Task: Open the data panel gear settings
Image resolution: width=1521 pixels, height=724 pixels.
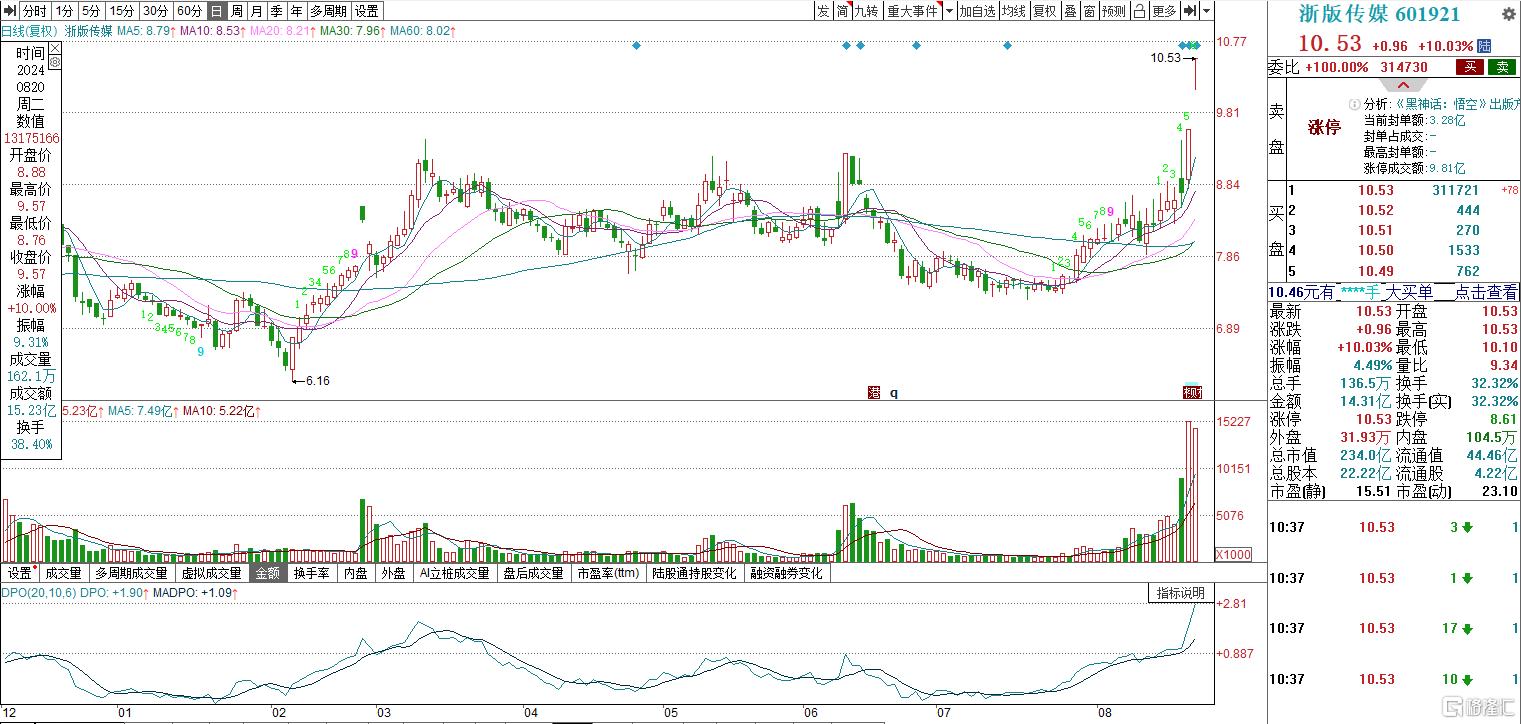Action: click(56, 62)
